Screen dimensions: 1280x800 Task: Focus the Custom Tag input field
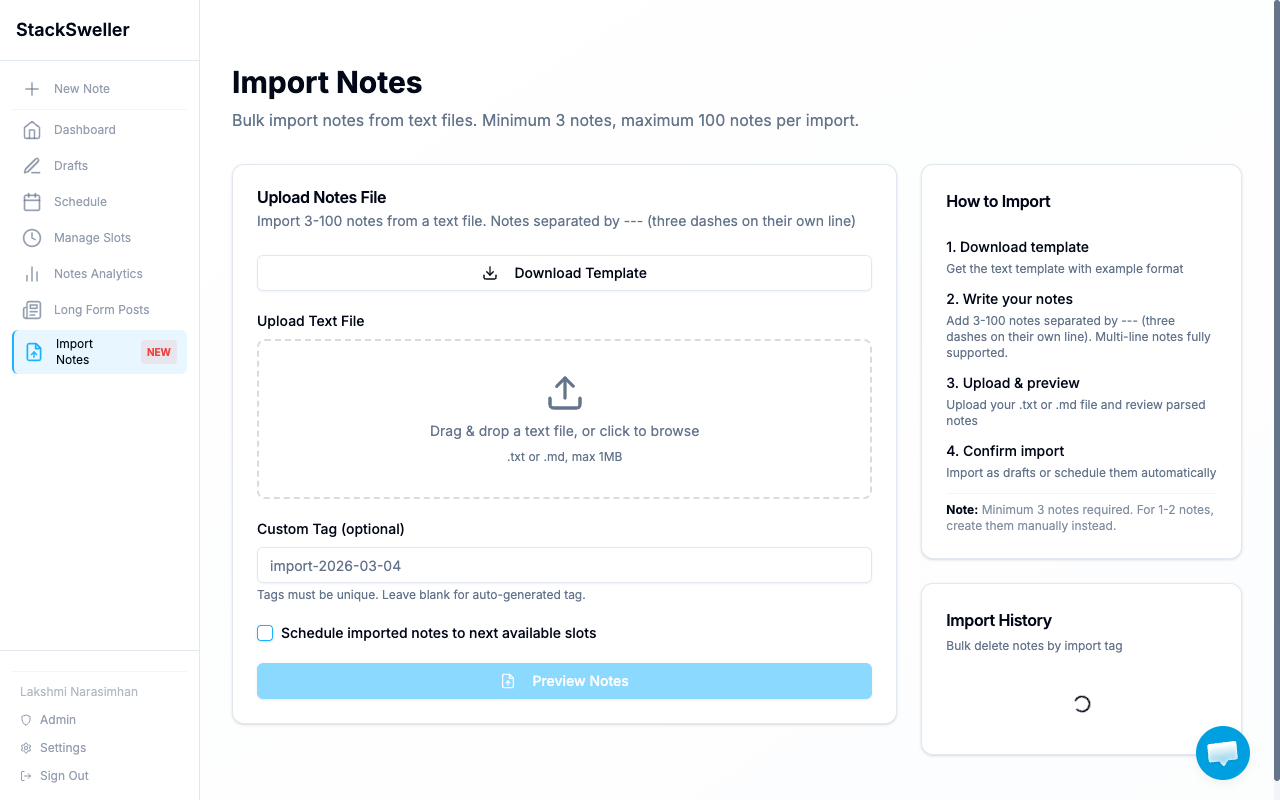click(x=564, y=565)
